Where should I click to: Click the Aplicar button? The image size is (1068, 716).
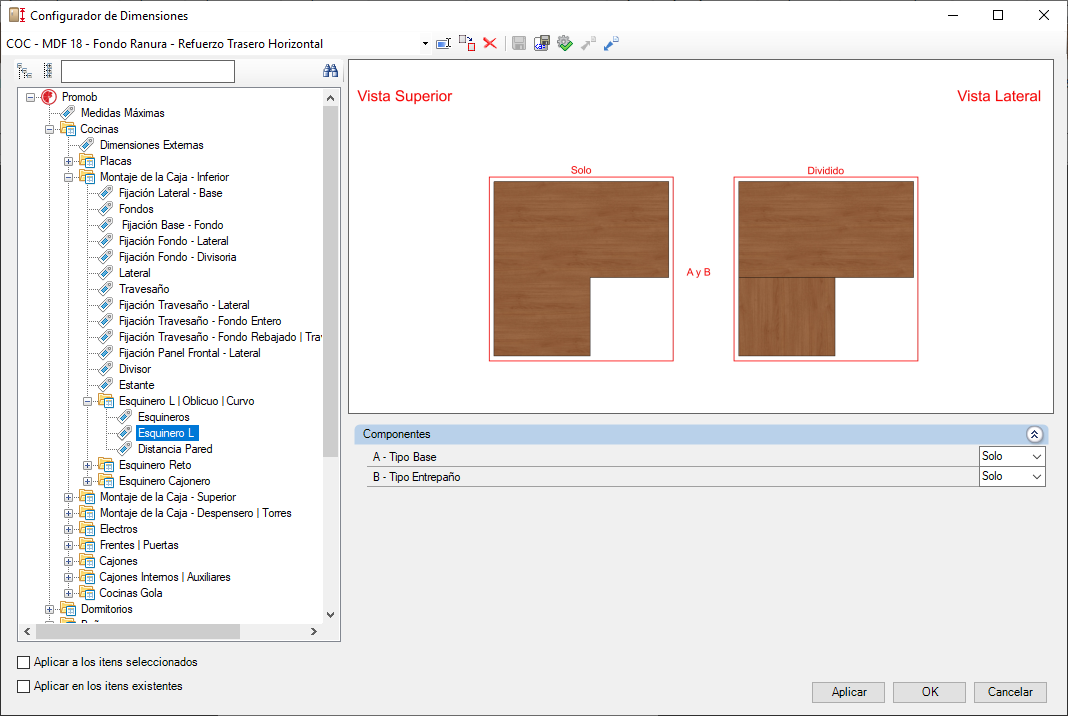[x=849, y=692]
